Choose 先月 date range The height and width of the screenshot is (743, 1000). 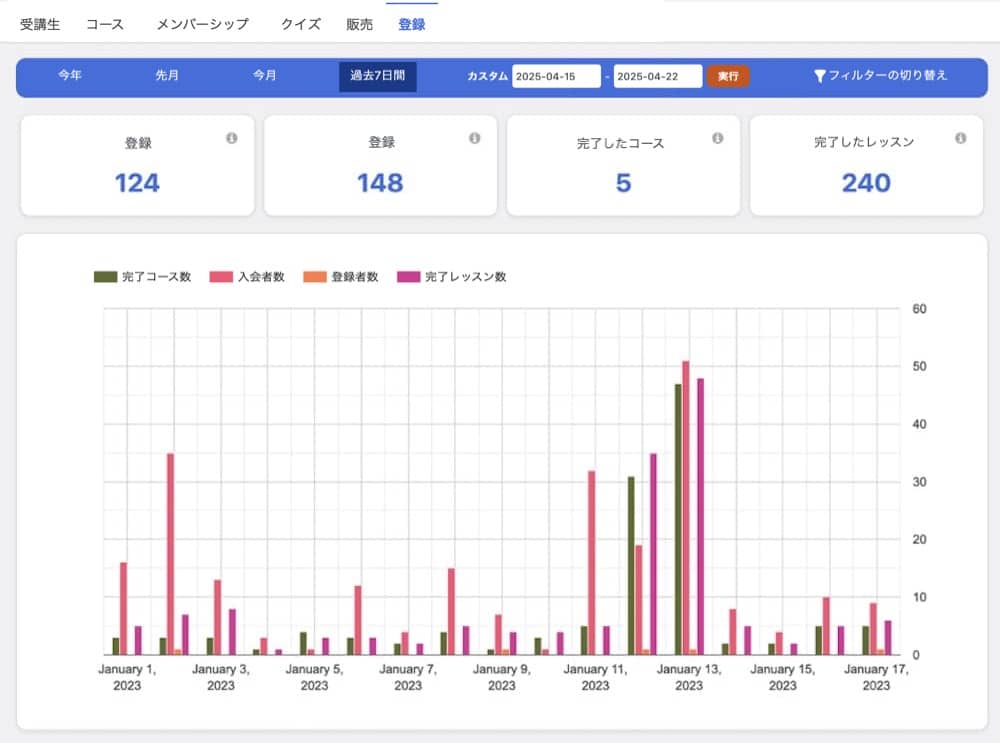click(167, 76)
